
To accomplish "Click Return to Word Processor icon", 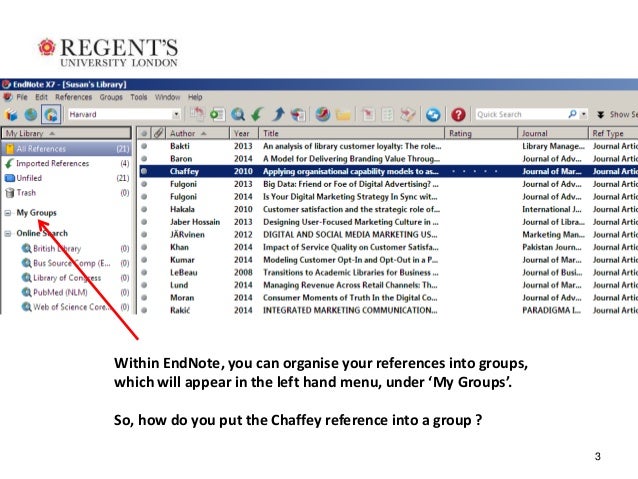I will 408,114.
